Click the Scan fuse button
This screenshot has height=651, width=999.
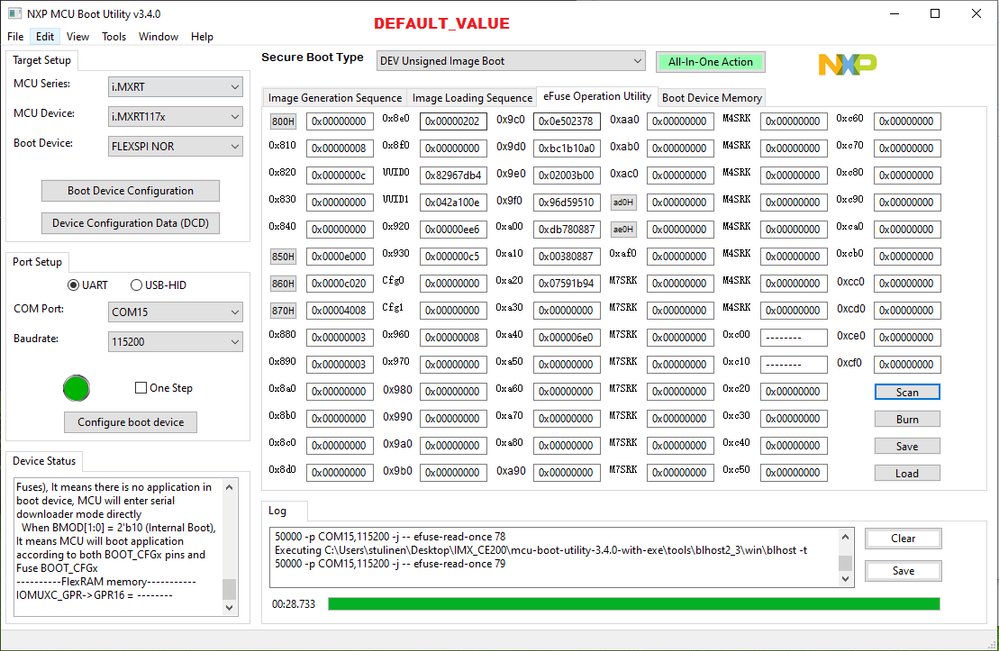click(907, 392)
